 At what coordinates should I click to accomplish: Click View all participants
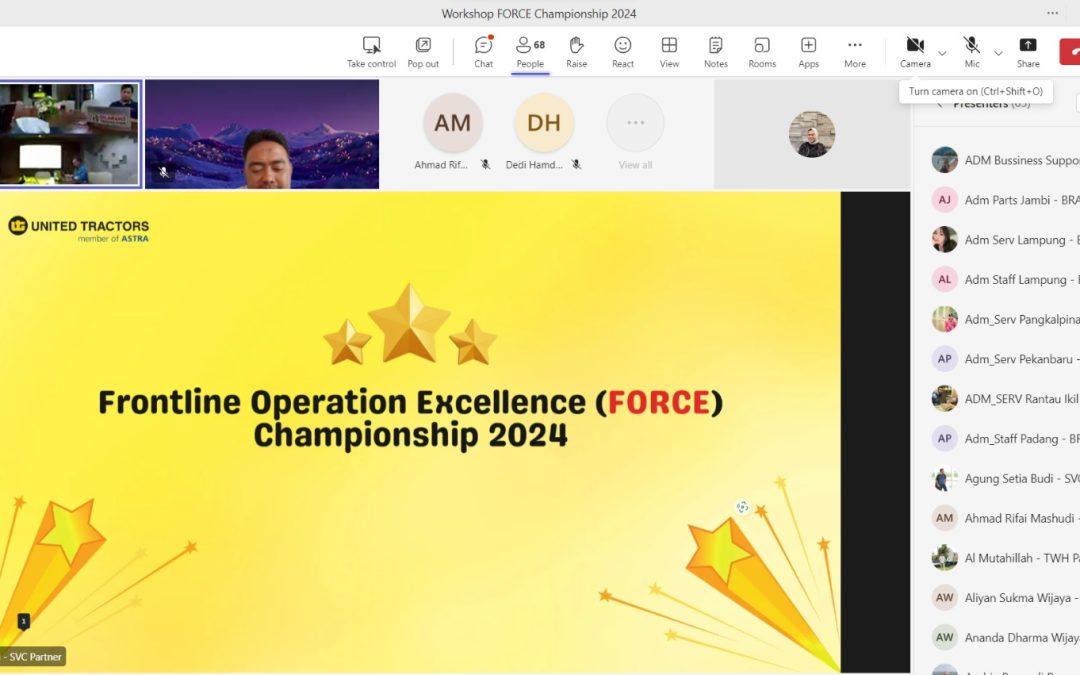pyautogui.click(x=635, y=132)
